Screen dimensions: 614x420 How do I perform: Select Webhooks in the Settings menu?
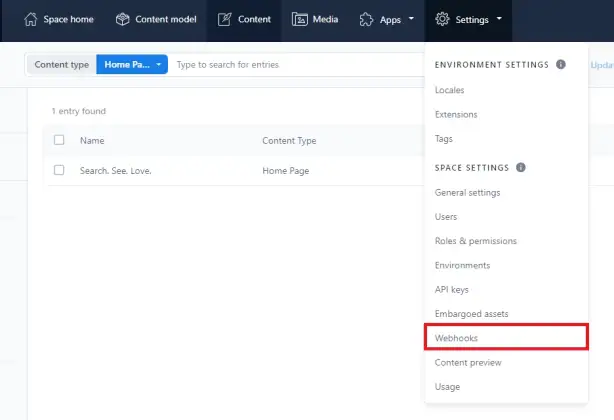pos(506,337)
